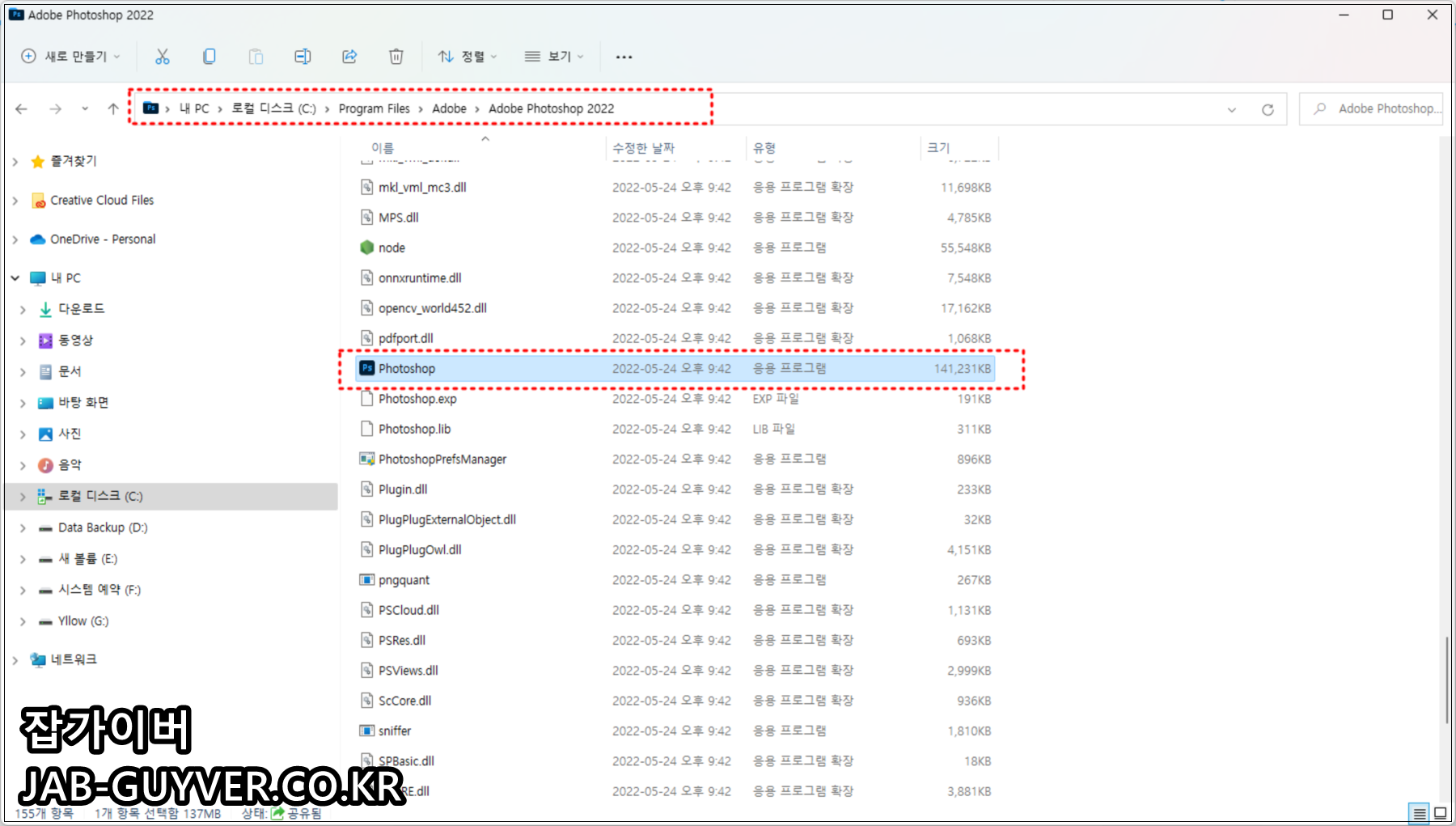Open the three-dot more options menu
Screen dimensions: 1456x826
[x=624, y=57]
